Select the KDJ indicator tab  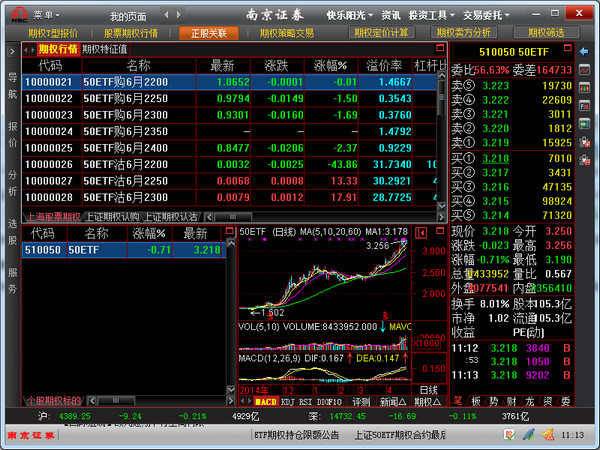(287, 401)
